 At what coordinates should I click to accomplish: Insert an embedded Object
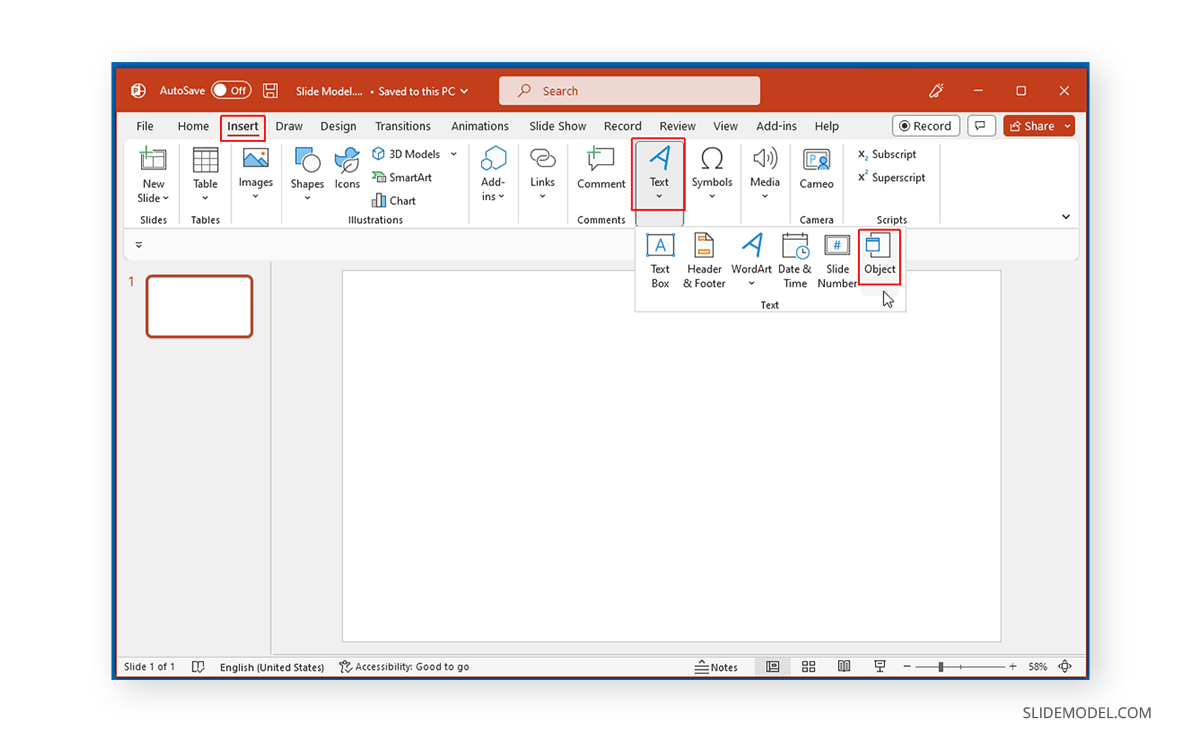(879, 258)
